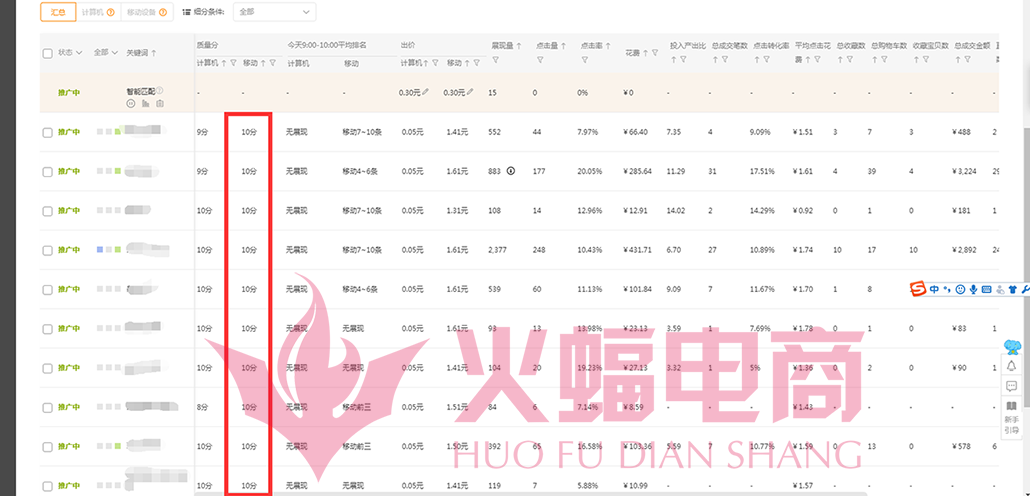Sort 花费 column with arrow icon
The height and width of the screenshot is (496, 1030).
click(x=646, y=53)
